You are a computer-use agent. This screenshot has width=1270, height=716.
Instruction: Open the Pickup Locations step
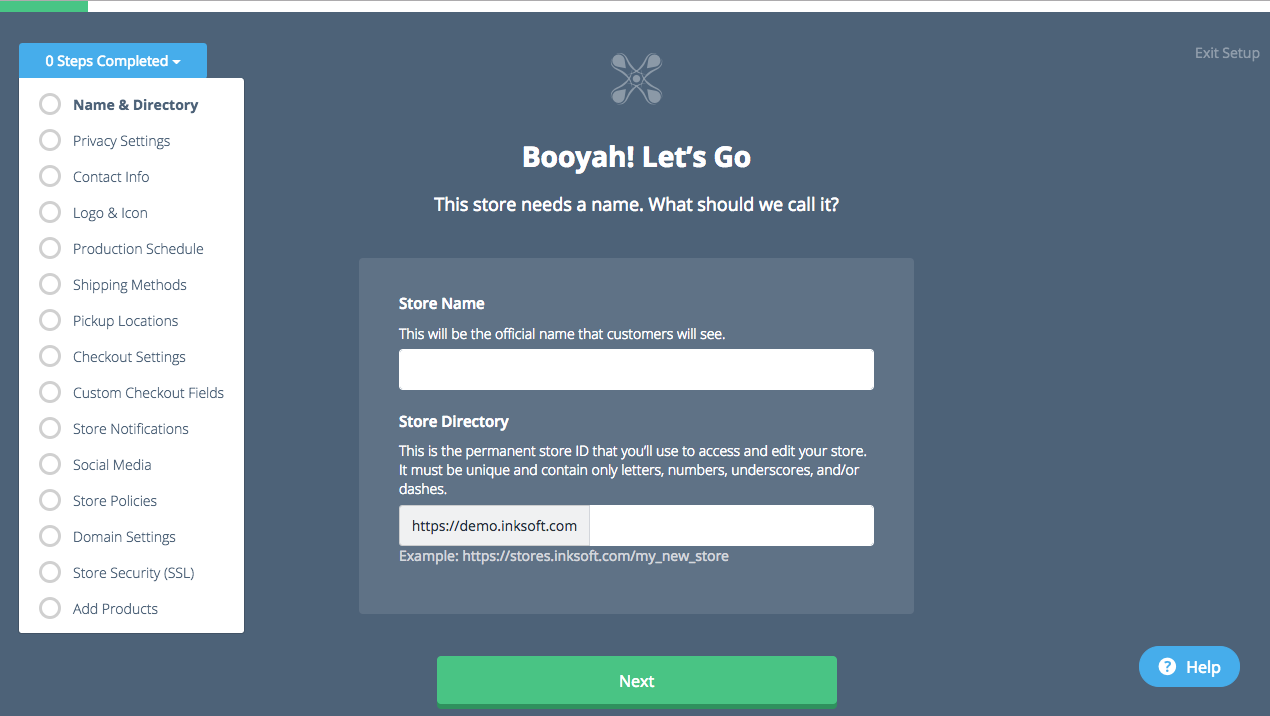click(125, 321)
